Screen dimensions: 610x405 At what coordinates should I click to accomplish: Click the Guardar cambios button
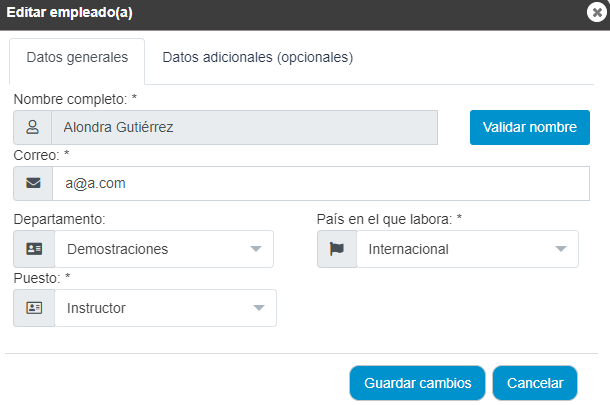pyautogui.click(x=417, y=383)
